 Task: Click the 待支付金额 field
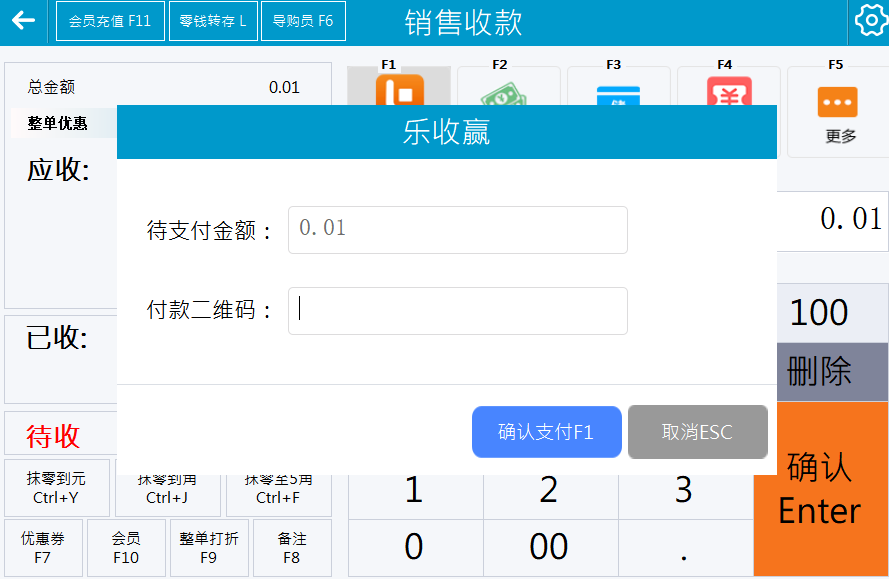pos(458,230)
